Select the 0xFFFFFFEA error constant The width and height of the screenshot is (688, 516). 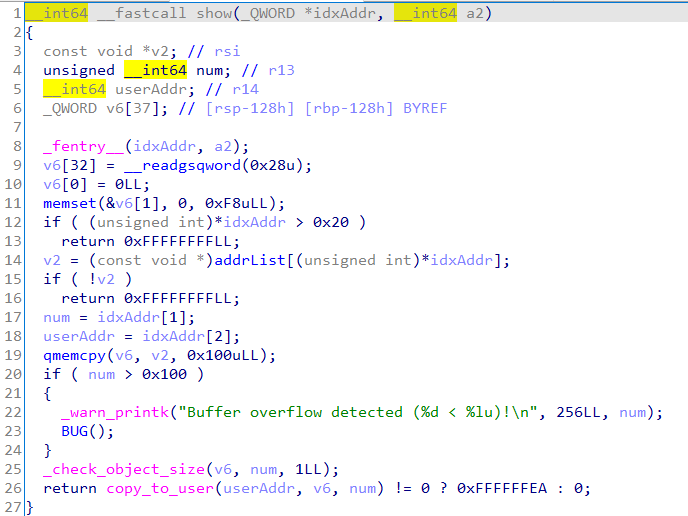[502, 488]
